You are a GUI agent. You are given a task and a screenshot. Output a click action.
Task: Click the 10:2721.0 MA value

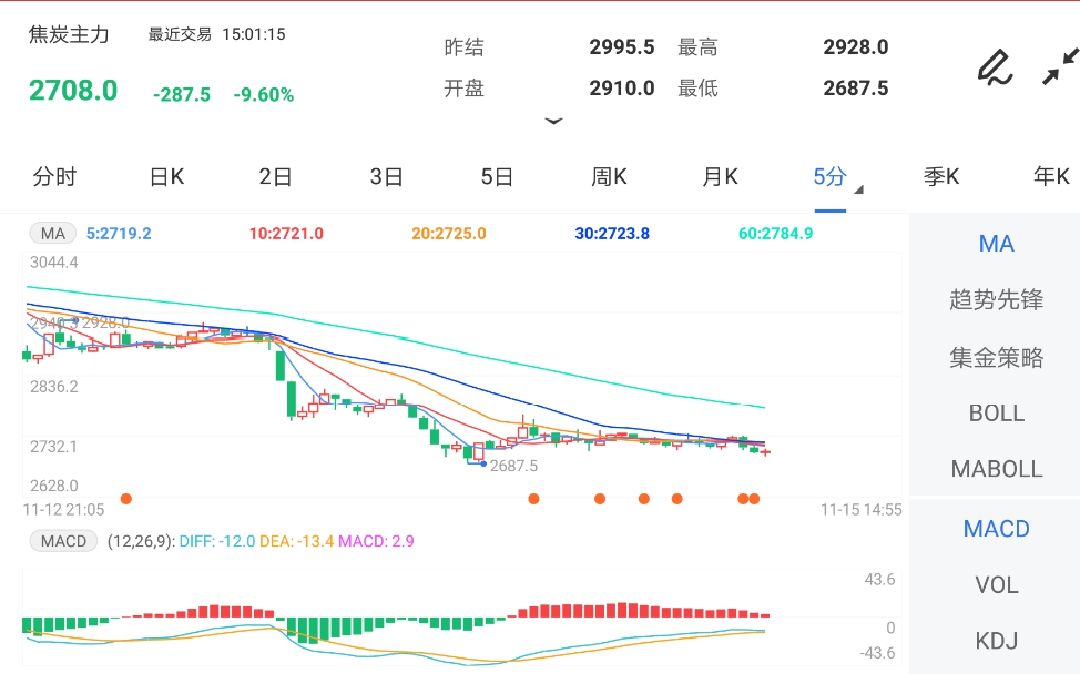tap(286, 233)
